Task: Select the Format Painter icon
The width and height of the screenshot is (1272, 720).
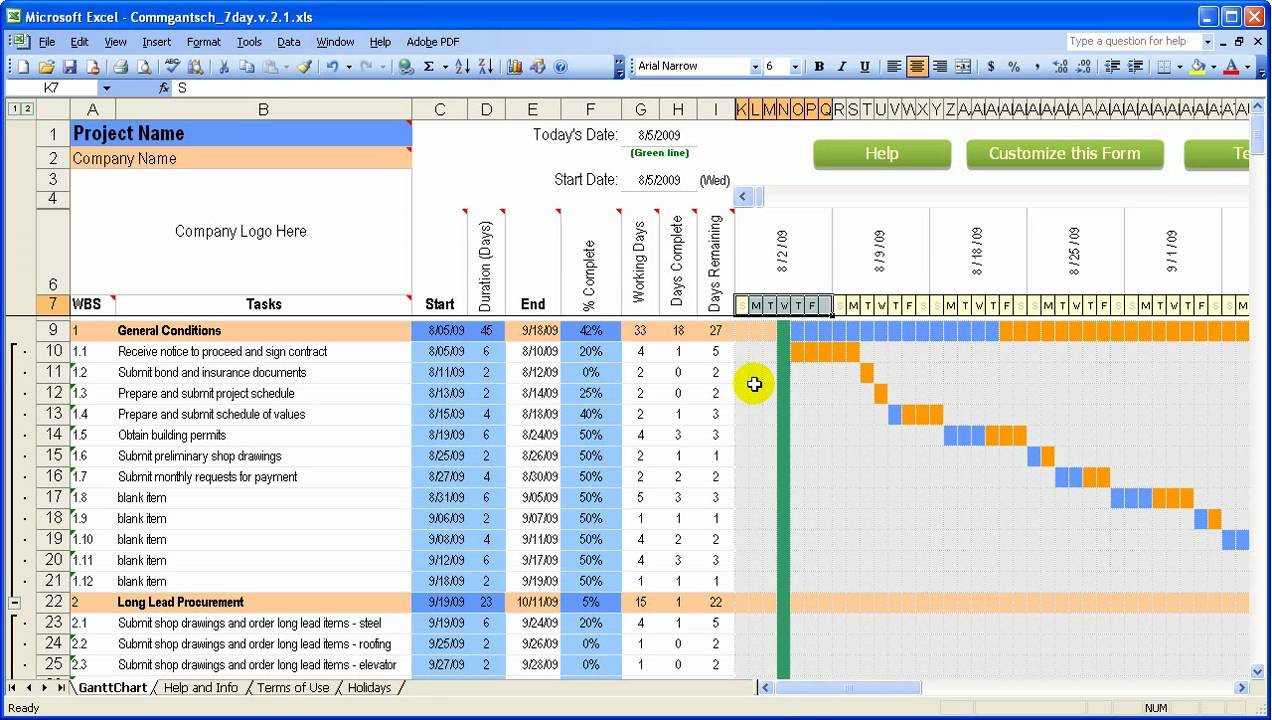Action: pyautogui.click(x=302, y=66)
